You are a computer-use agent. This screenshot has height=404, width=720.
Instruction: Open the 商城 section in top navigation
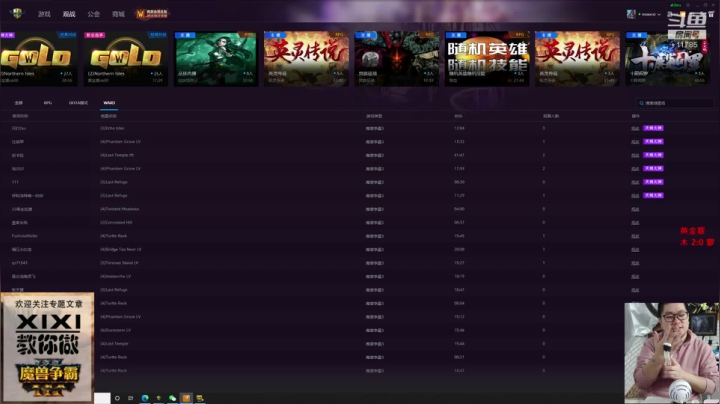pyautogui.click(x=118, y=14)
